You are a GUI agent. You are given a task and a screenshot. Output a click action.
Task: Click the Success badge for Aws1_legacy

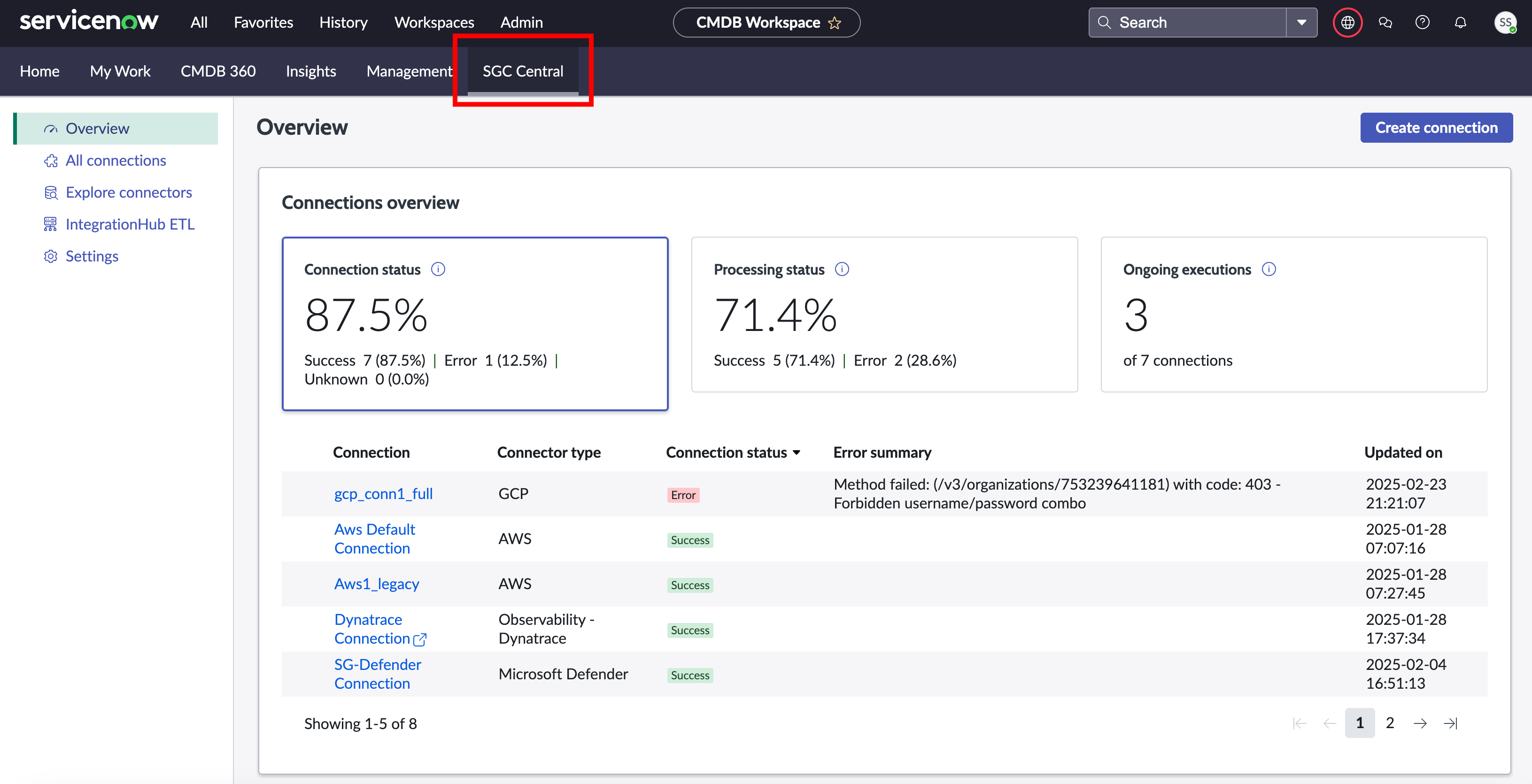(690, 585)
